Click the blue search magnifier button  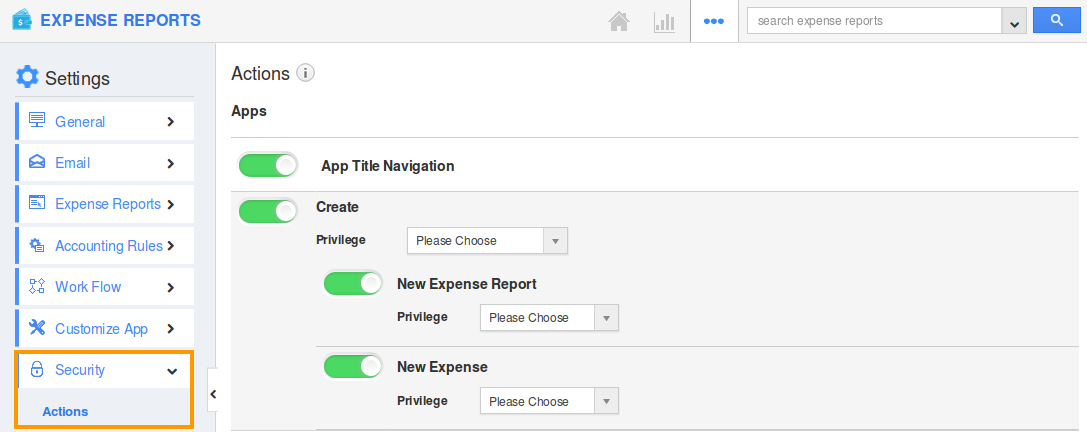(x=1056, y=21)
